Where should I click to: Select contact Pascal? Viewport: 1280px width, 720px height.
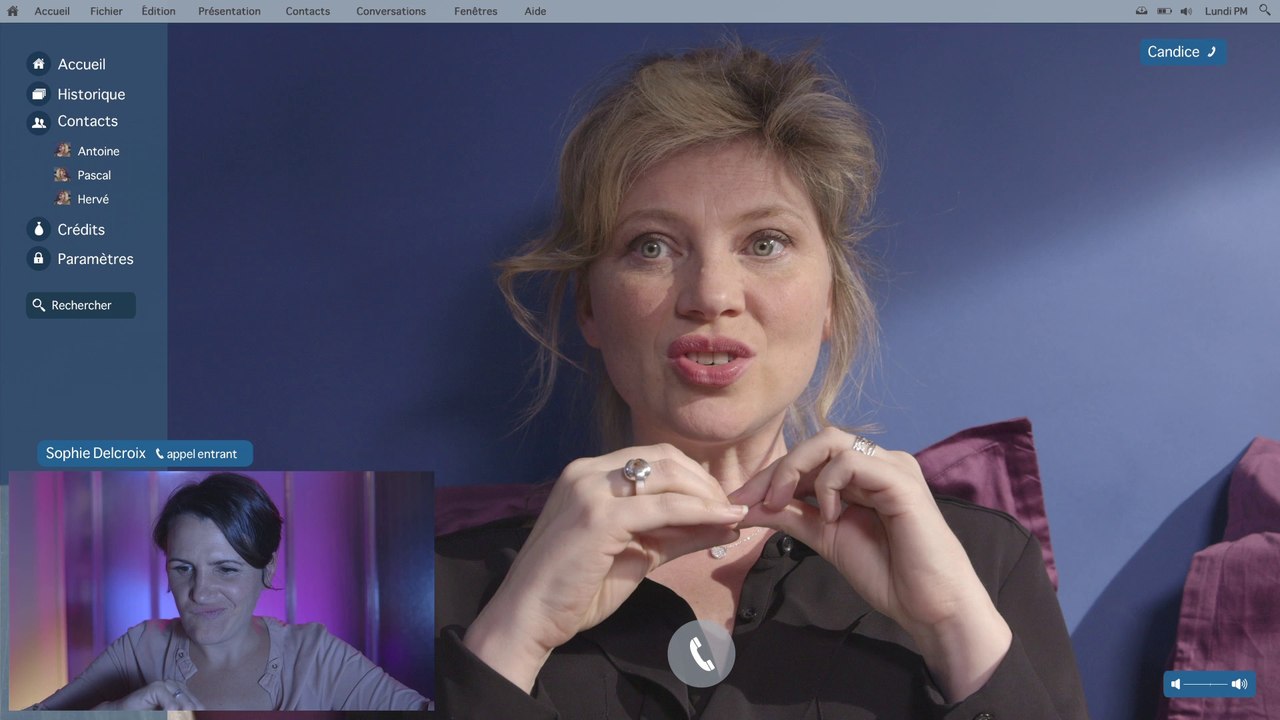point(83,175)
